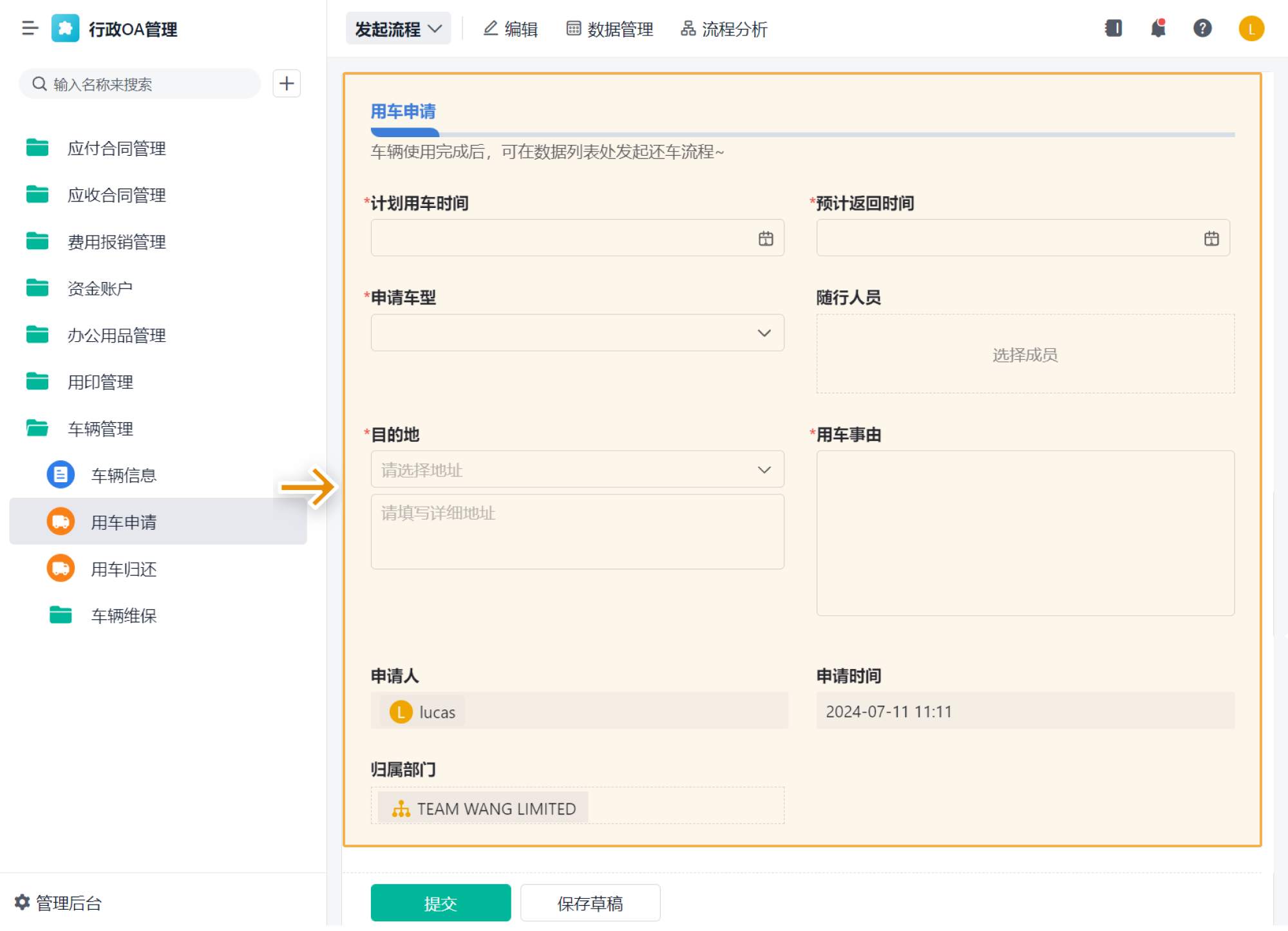This screenshot has width=1288, height=931.
Task: Click the 行政OA管理 app icon
Action: coord(65,28)
